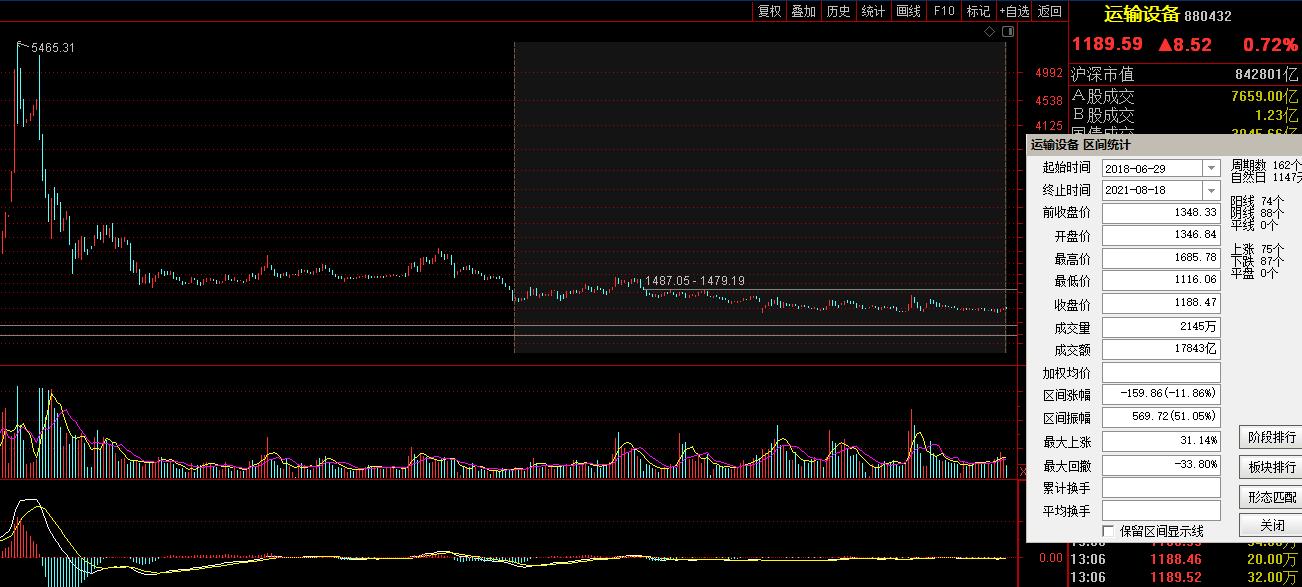The image size is (1302, 587).
Task: Click the 最高价 value field
Action: pyautogui.click(x=1161, y=259)
